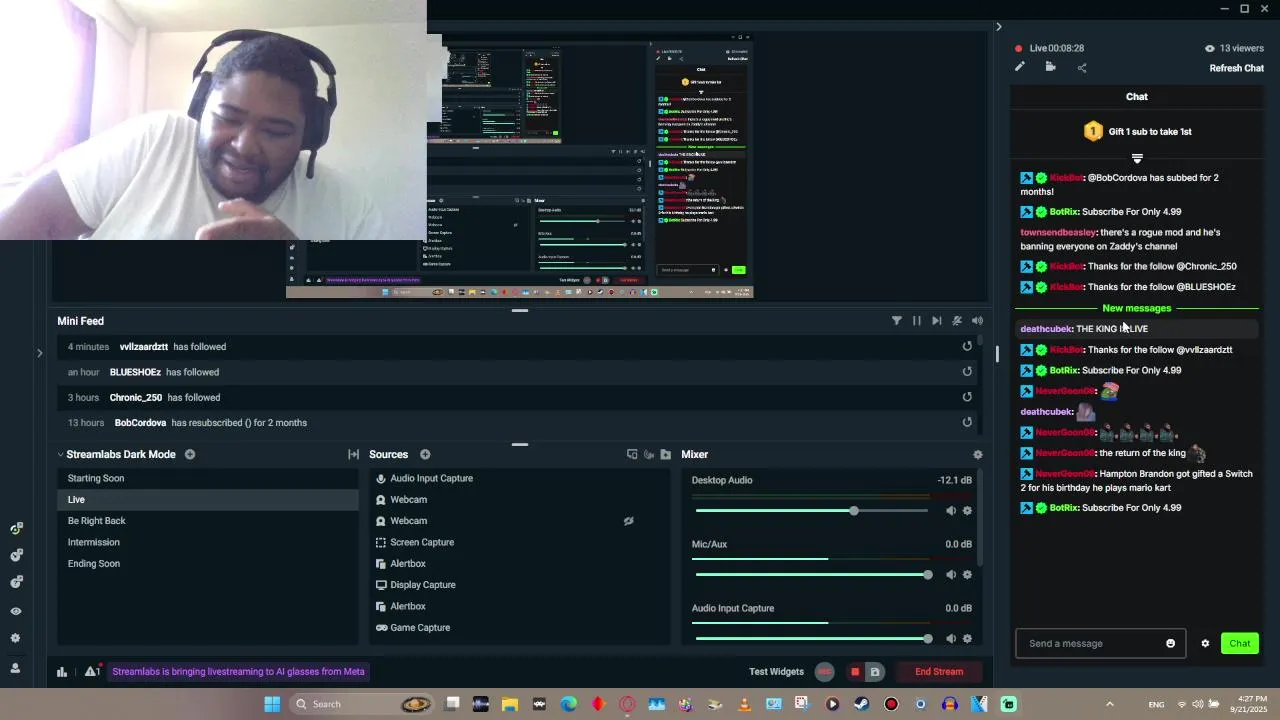Image resolution: width=1280 pixels, height=720 pixels.
Task: Click the share icon under Live timer
Action: pos(1082,68)
